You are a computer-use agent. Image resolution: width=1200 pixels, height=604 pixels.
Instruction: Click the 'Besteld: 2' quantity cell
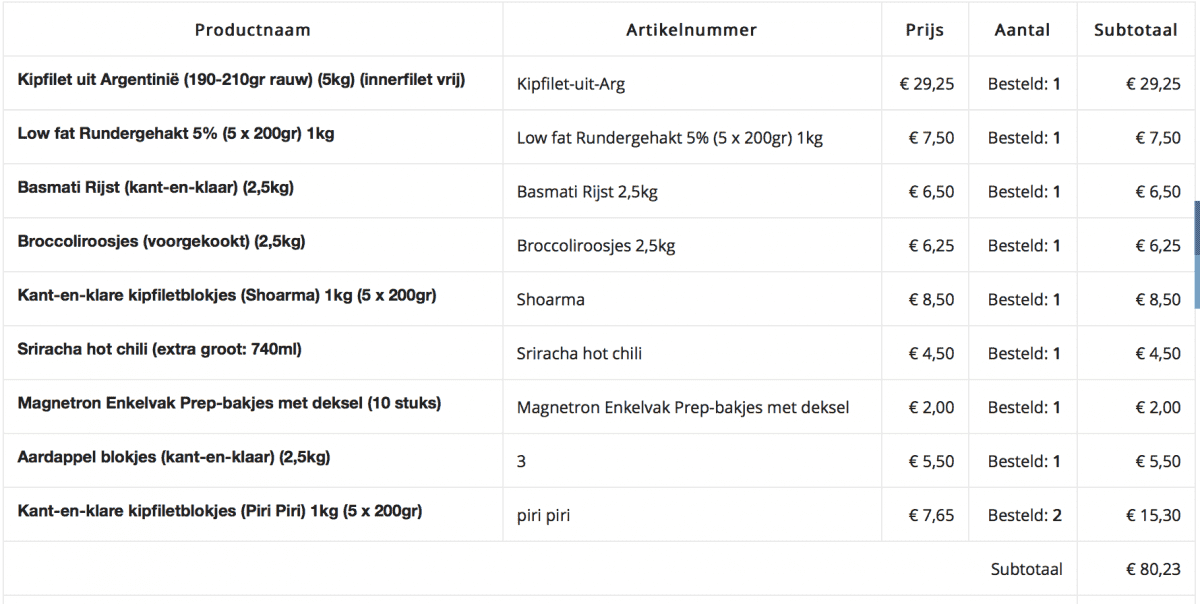pyautogui.click(x=1024, y=516)
